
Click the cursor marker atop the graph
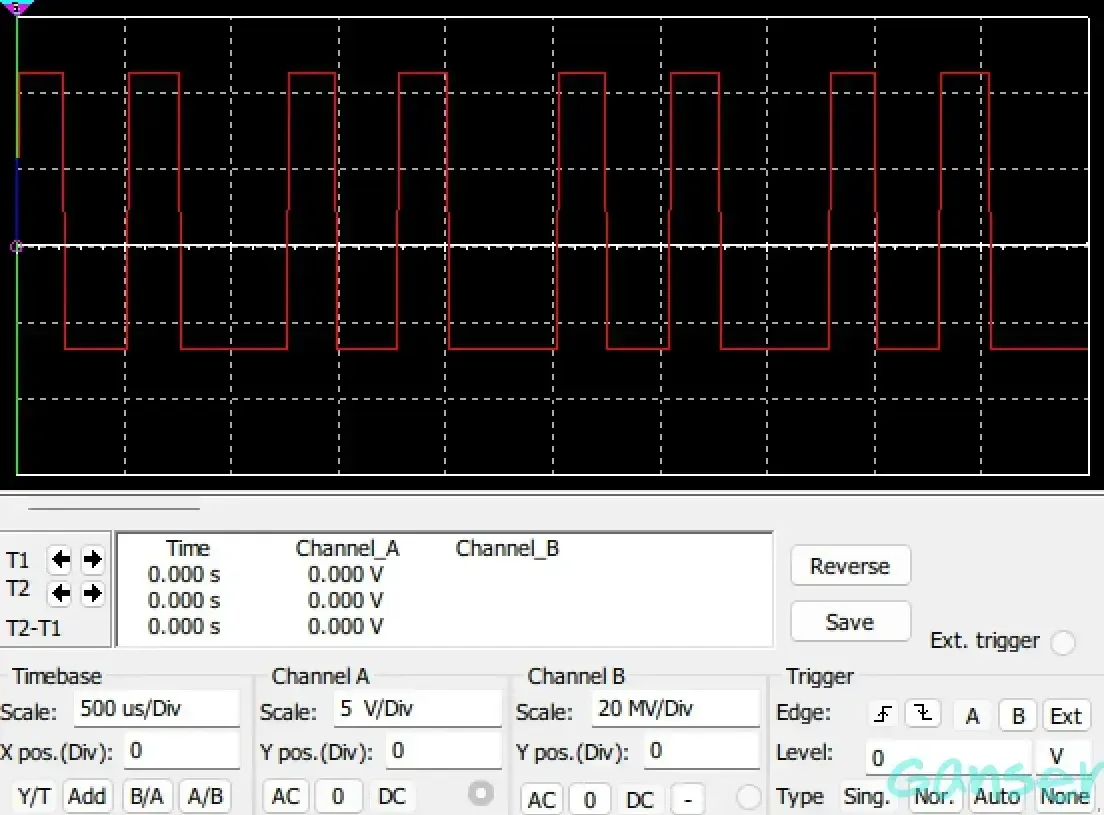coord(18,7)
